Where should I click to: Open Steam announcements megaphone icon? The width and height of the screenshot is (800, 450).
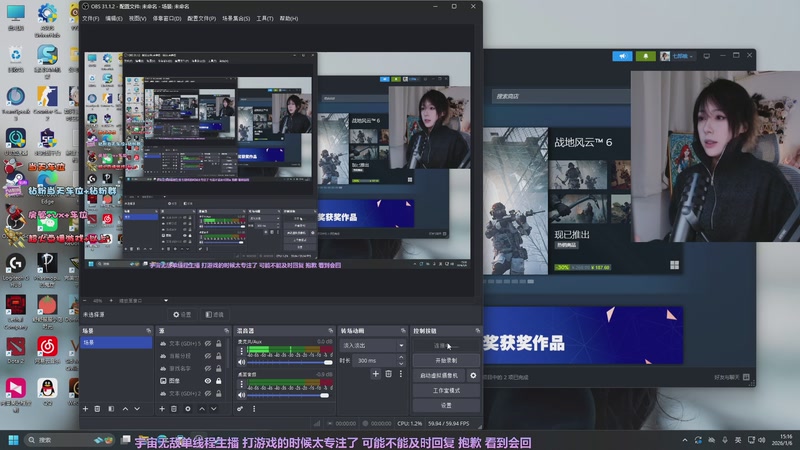tap(622, 56)
